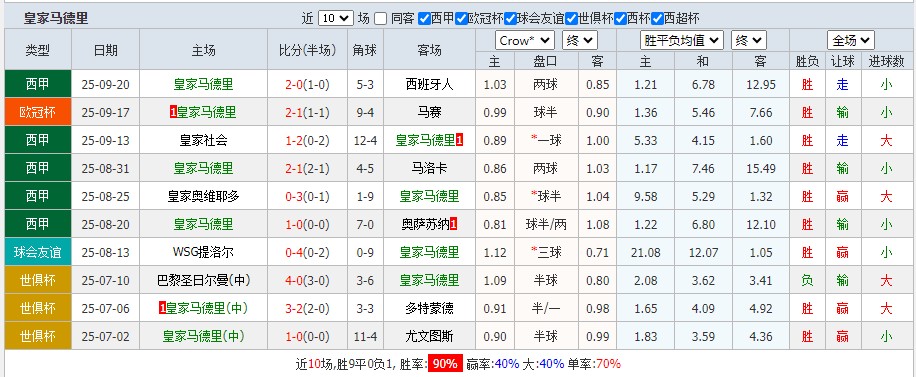Open the 全场 period dropdown
The width and height of the screenshot is (916, 377).
pos(851,41)
